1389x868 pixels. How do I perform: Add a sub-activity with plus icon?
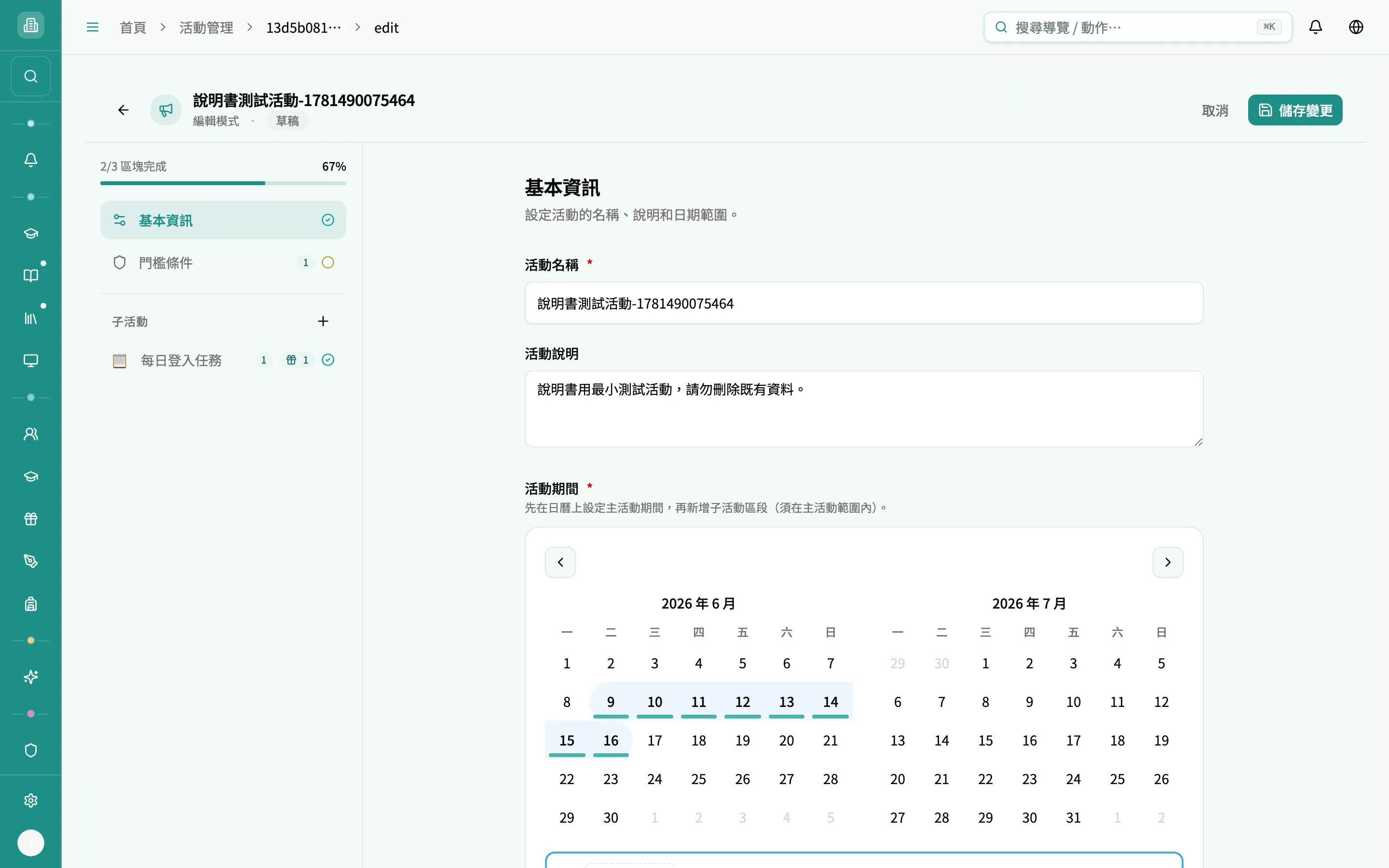coord(323,322)
